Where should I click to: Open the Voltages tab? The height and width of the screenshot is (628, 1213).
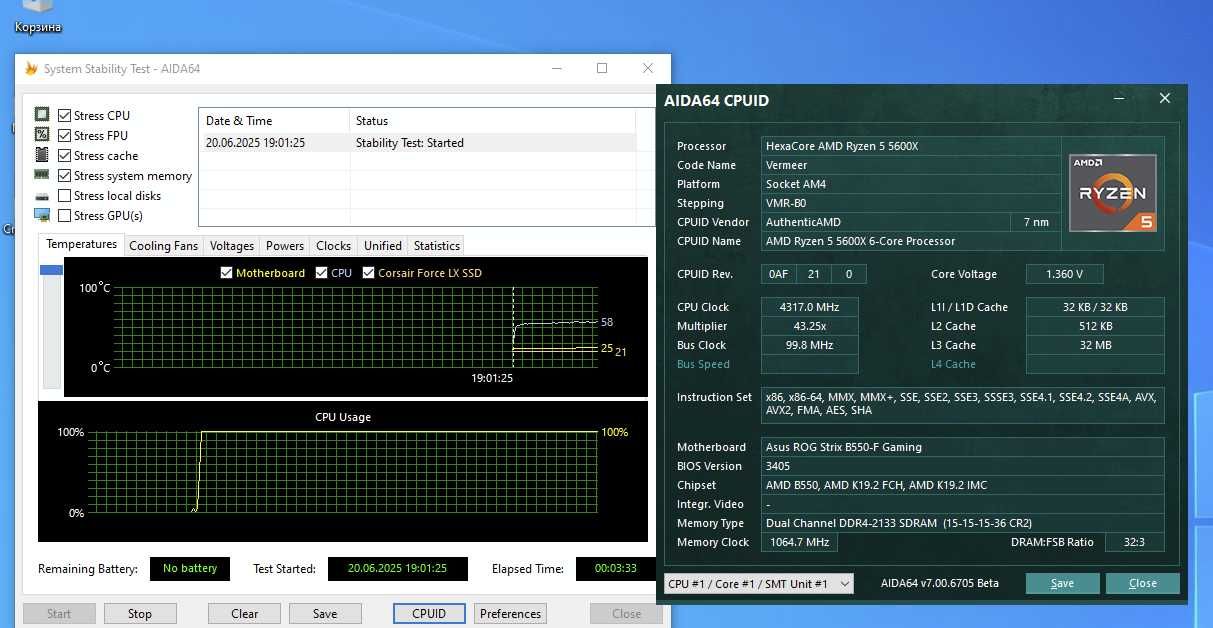tap(232, 246)
